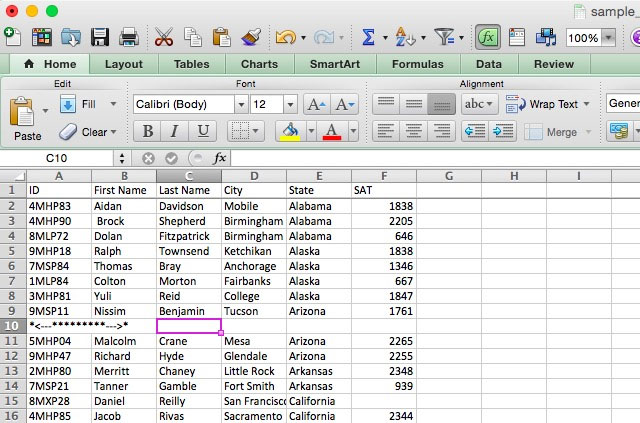The height and width of the screenshot is (423, 640).
Task: Switch to the Tables tab
Action: [191, 64]
